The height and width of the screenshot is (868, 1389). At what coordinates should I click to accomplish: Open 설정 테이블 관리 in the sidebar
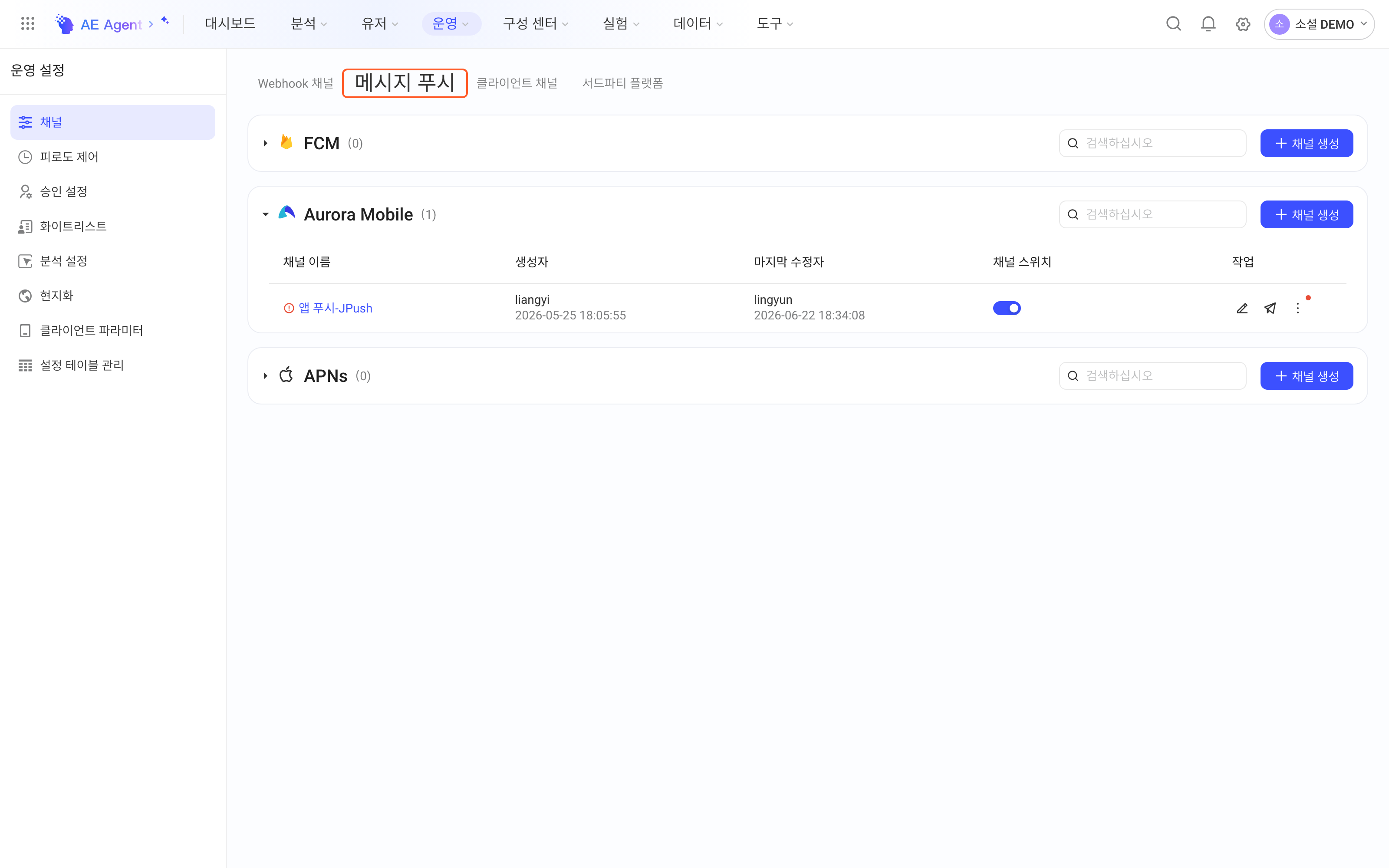click(x=112, y=365)
